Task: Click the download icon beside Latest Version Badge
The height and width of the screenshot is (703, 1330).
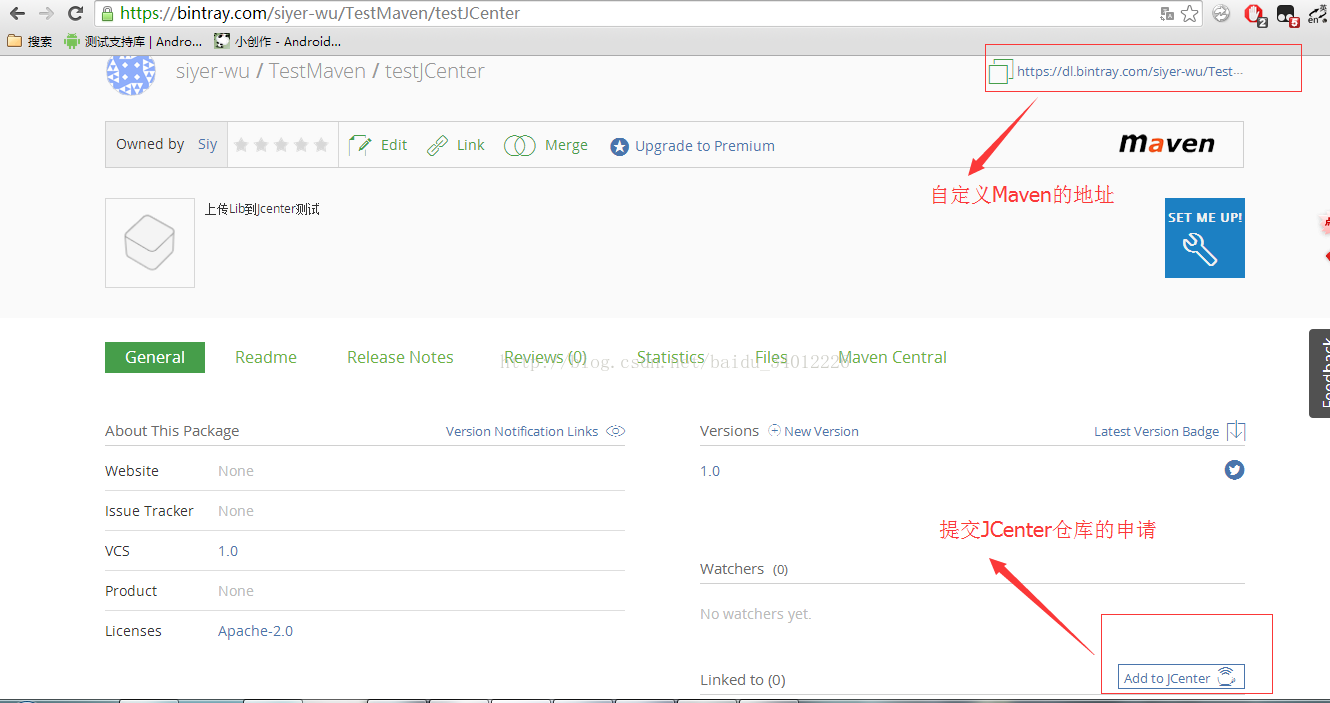Action: pos(1236,431)
